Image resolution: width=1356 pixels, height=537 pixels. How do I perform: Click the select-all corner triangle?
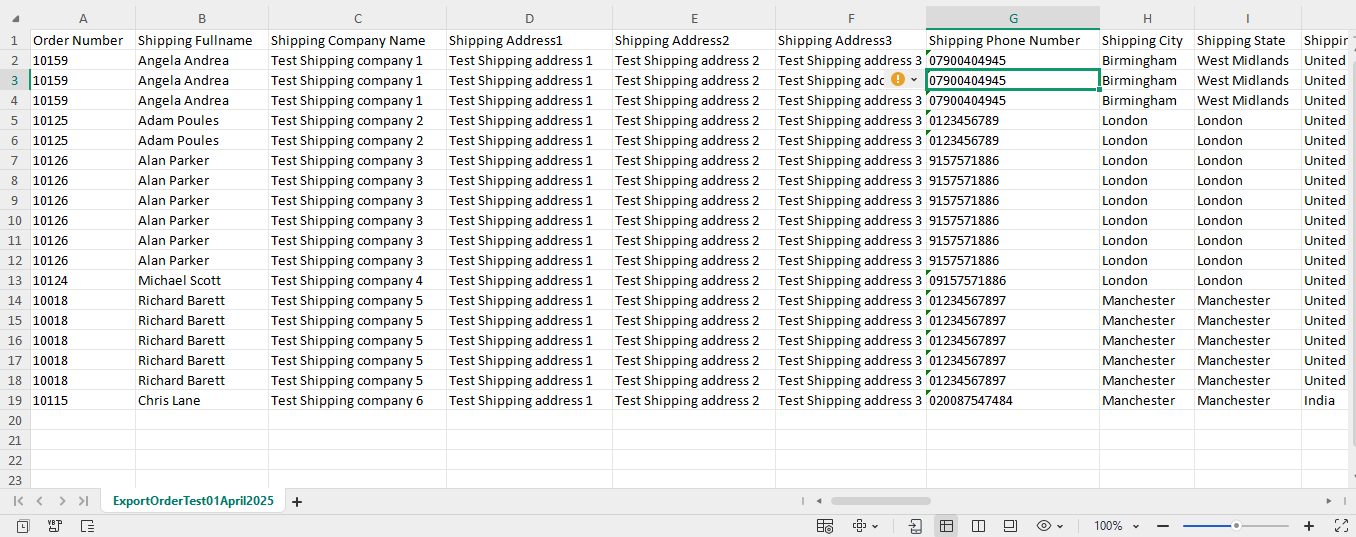coord(16,18)
